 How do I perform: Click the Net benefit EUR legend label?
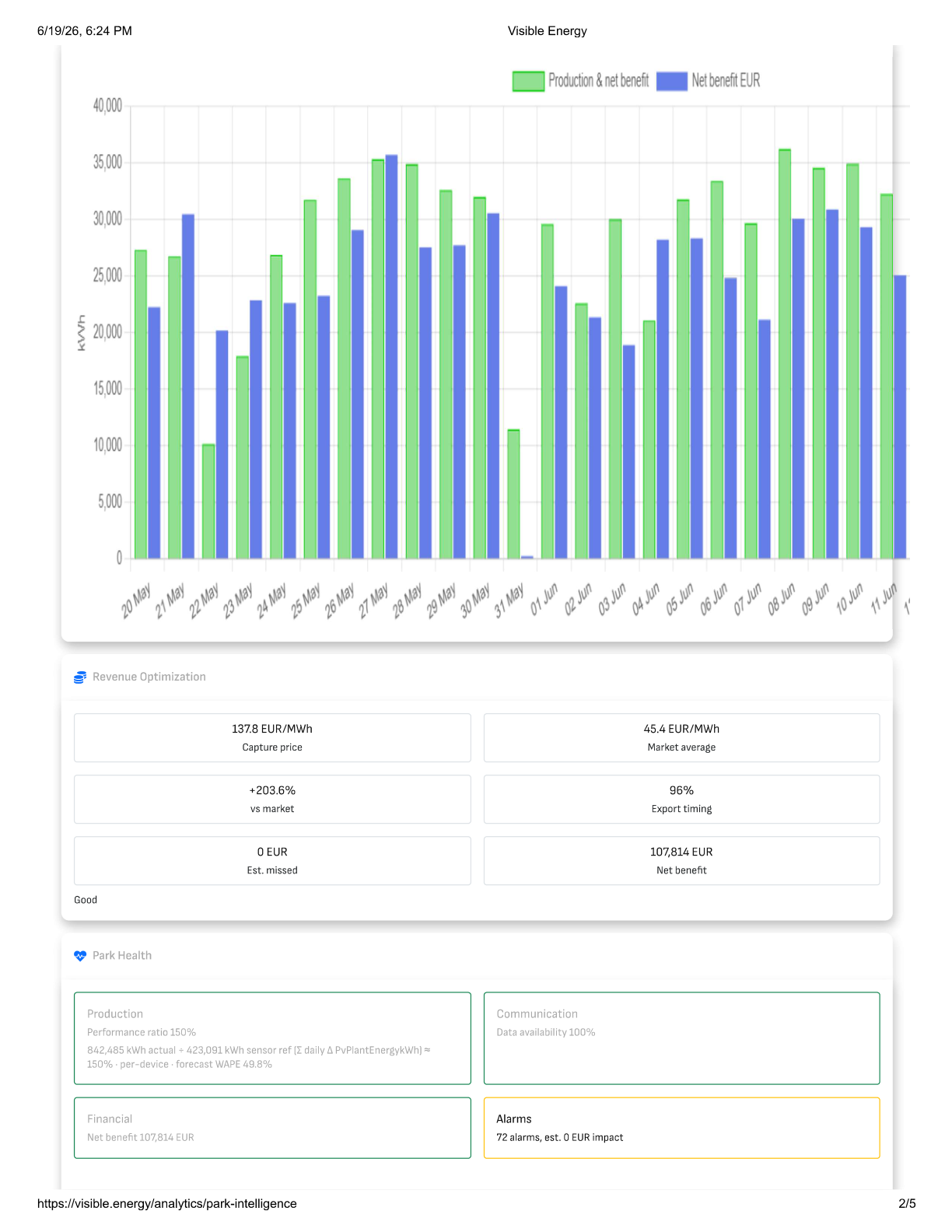coord(726,81)
